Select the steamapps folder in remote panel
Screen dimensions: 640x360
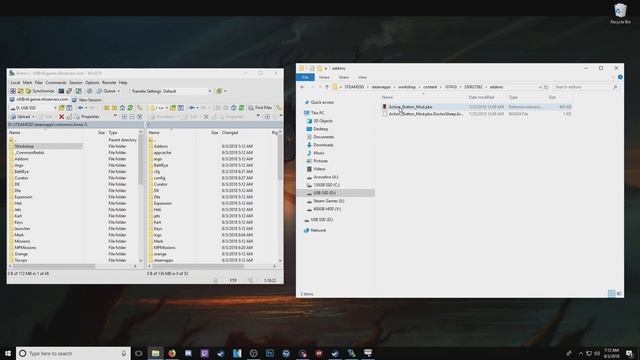163,260
